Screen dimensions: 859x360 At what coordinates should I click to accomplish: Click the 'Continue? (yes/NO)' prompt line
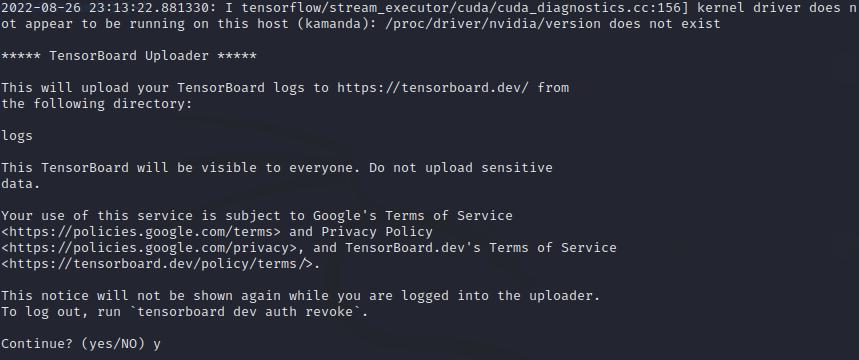[81, 344]
